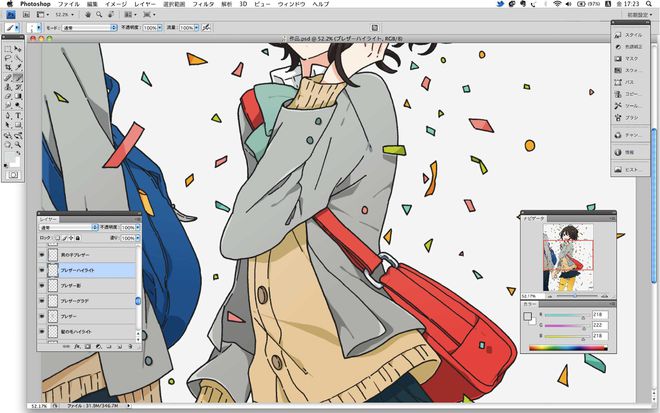Hide the 男の子ブレザー layer
The image size is (660, 413).
tap(42, 255)
